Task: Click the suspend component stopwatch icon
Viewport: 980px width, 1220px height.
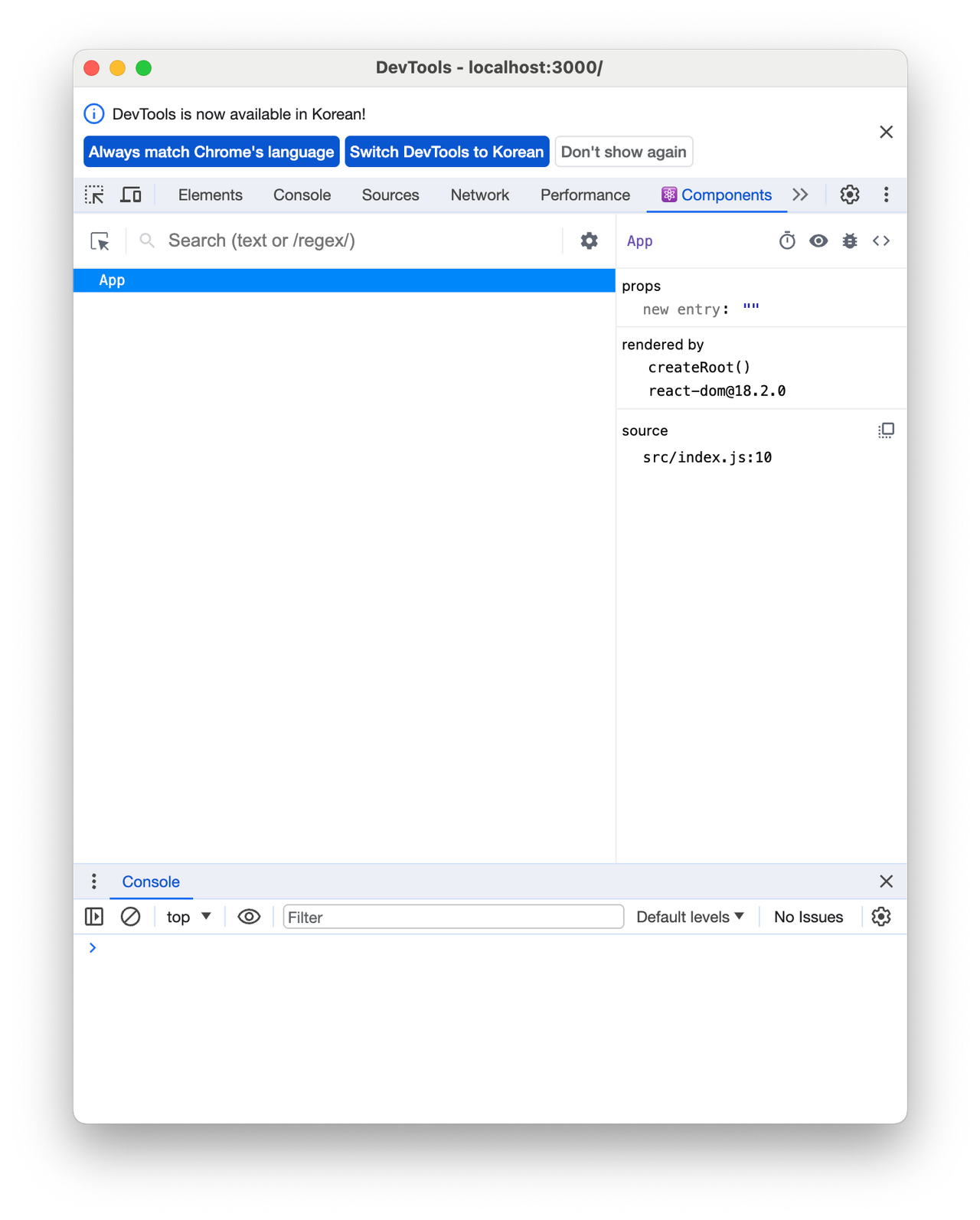Action: click(x=787, y=240)
